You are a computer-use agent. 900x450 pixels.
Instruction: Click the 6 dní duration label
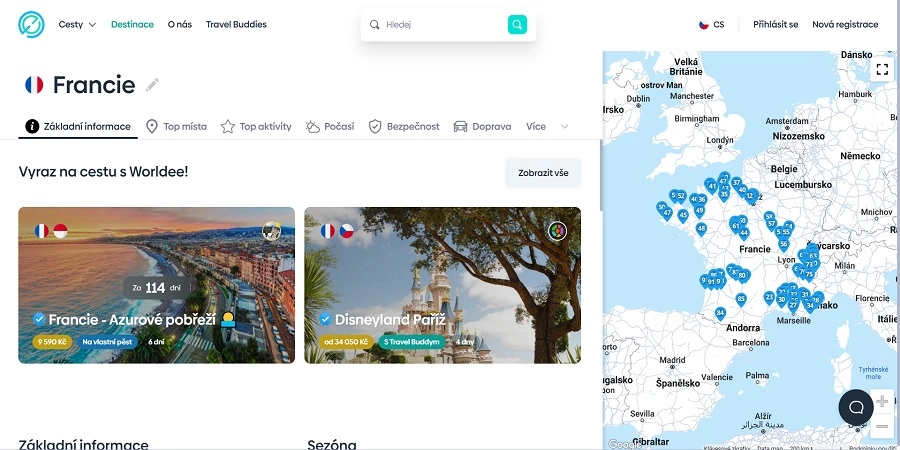pos(156,342)
